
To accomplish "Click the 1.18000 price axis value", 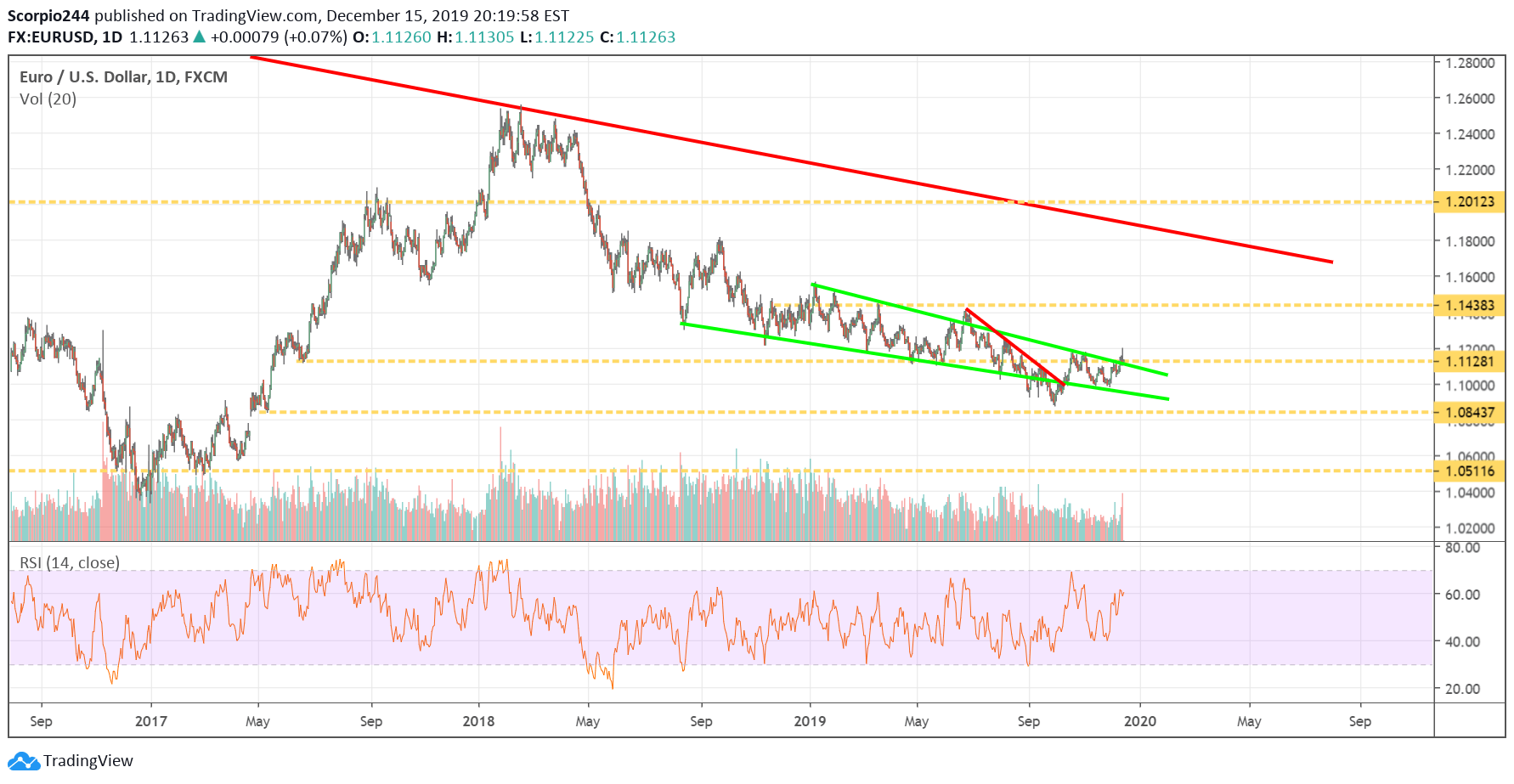I will click(1470, 241).
